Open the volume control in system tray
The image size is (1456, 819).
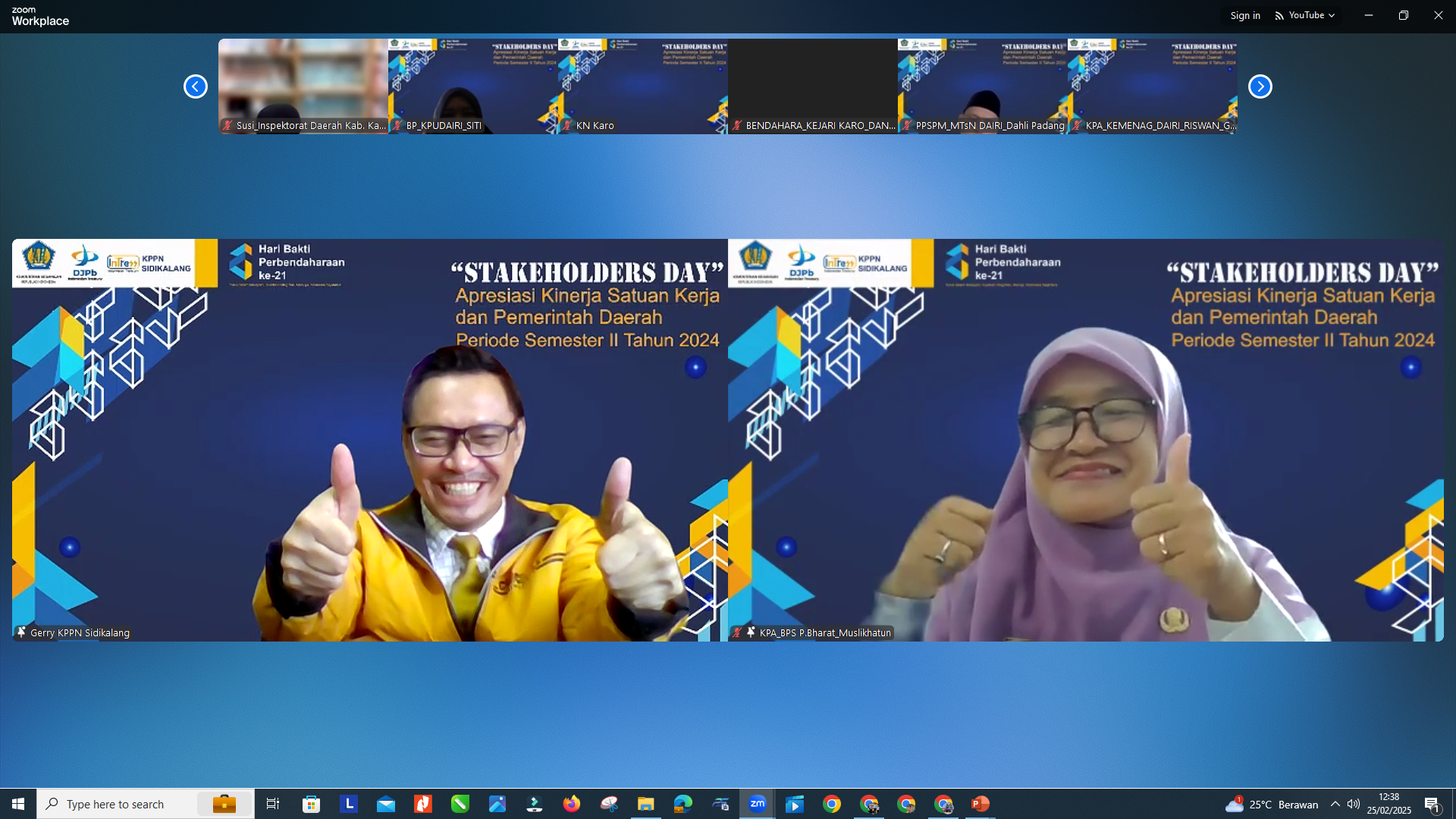tap(1354, 804)
